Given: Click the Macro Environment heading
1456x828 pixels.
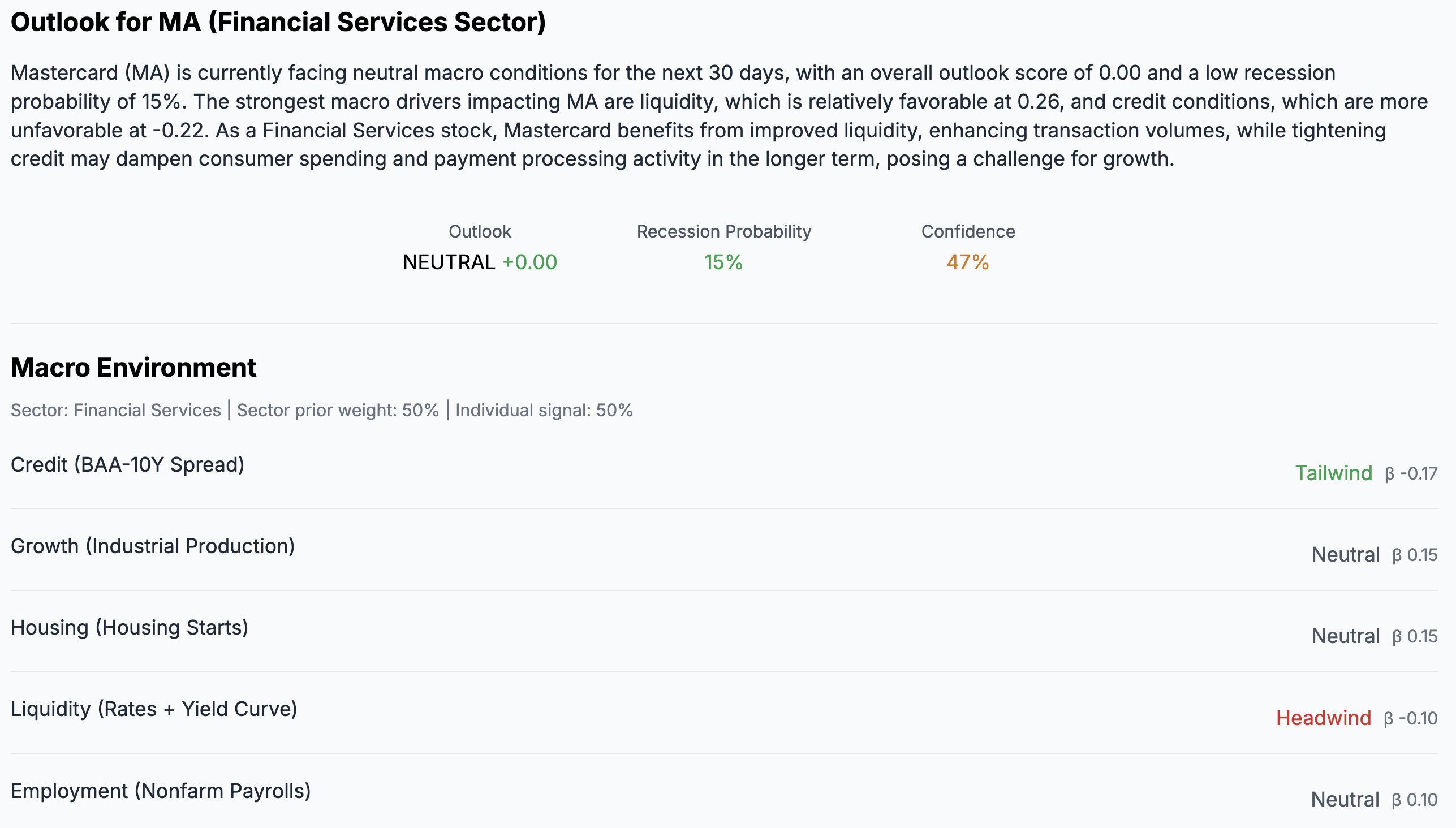Looking at the screenshot, I should click(133, 368).
